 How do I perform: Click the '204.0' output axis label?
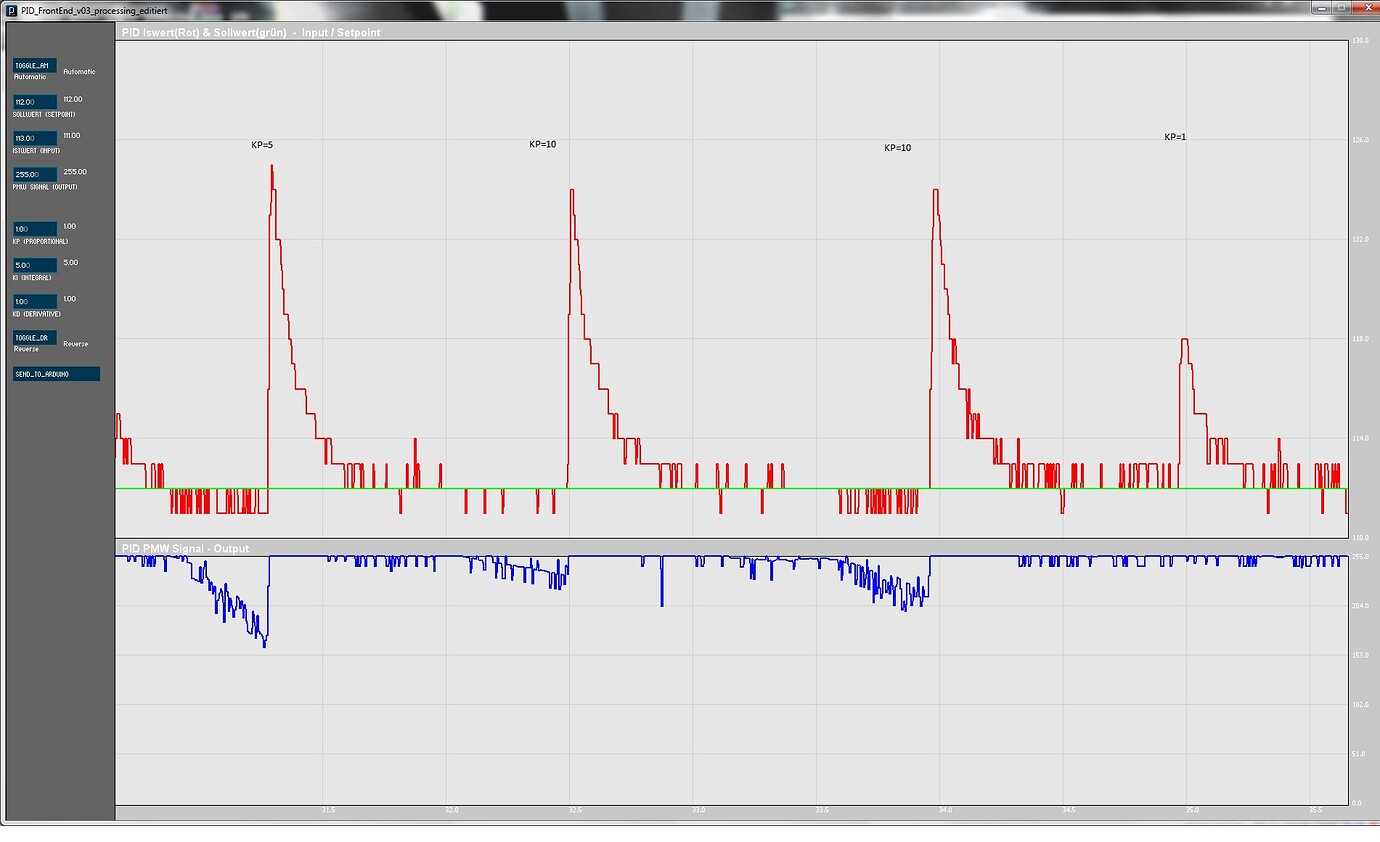click(x=1359, y=606)
